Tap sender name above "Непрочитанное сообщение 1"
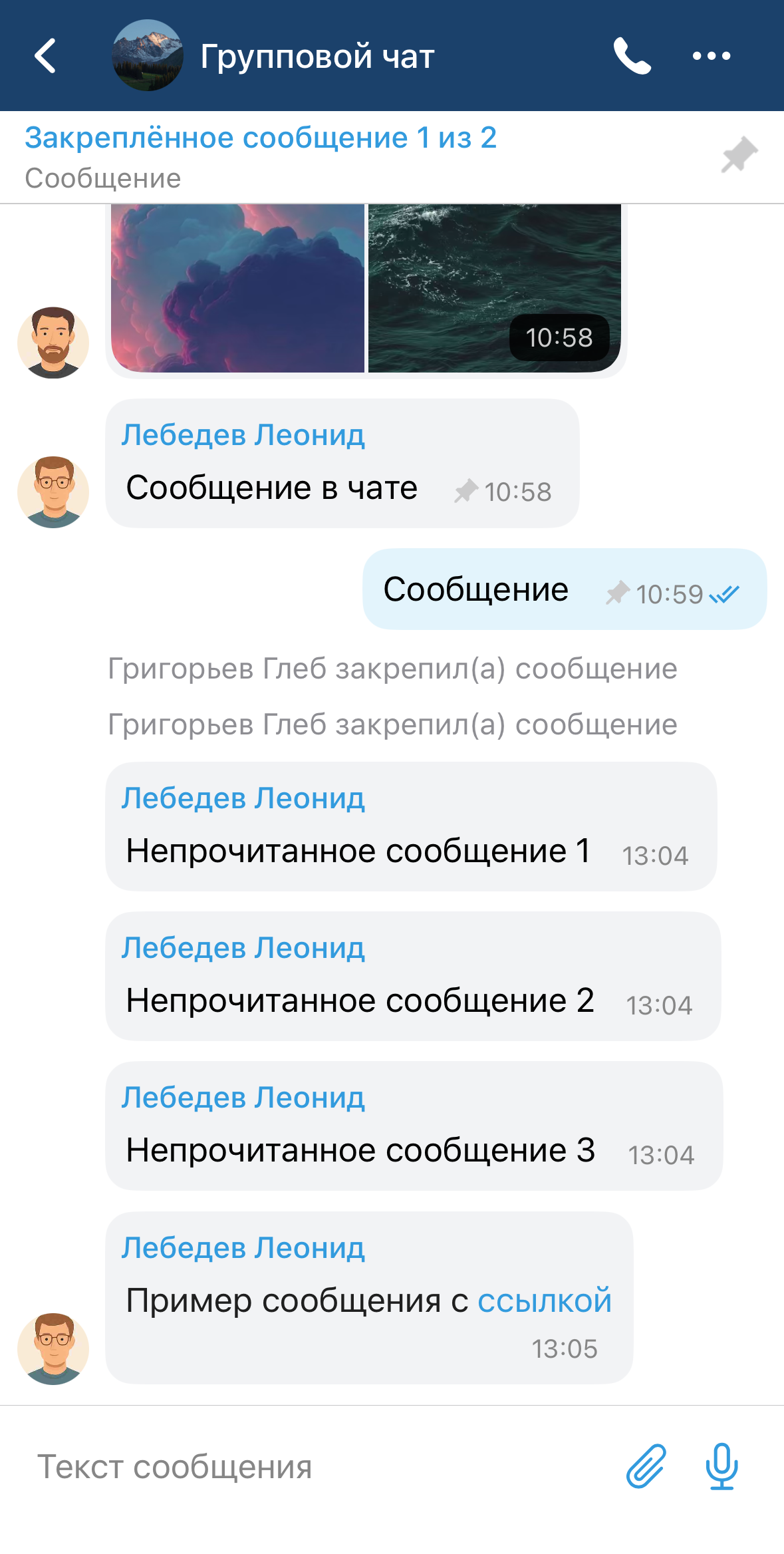Screen dimensions: 784x1554 pos(243,798)
